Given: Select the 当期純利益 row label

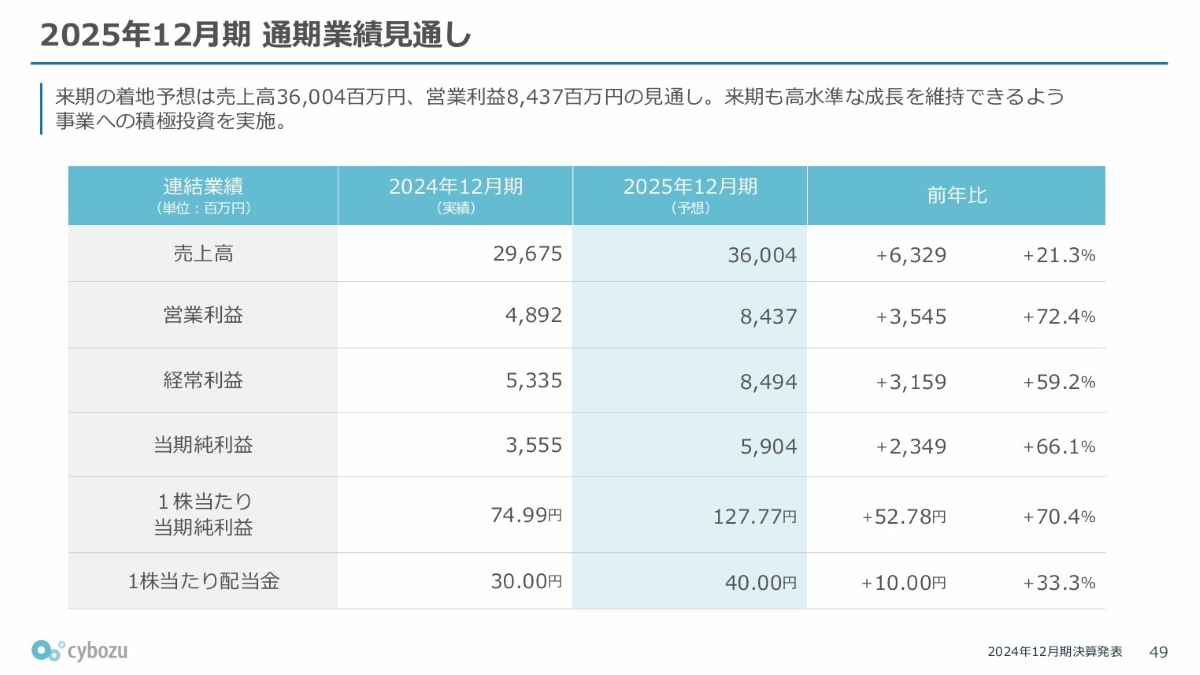Looking at the screenshot, I should point(203,445).
